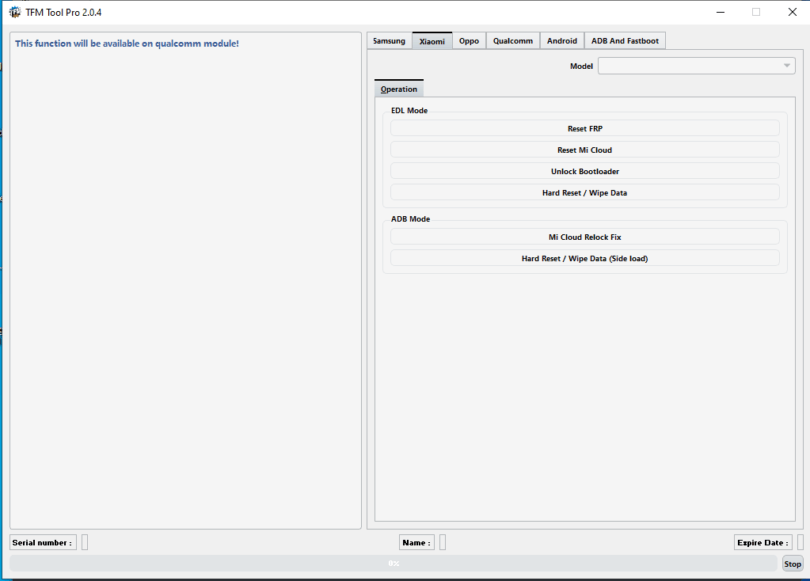Screen dimensions: 810x581
Task: Click the Model field label
Action: coord(581,66)
